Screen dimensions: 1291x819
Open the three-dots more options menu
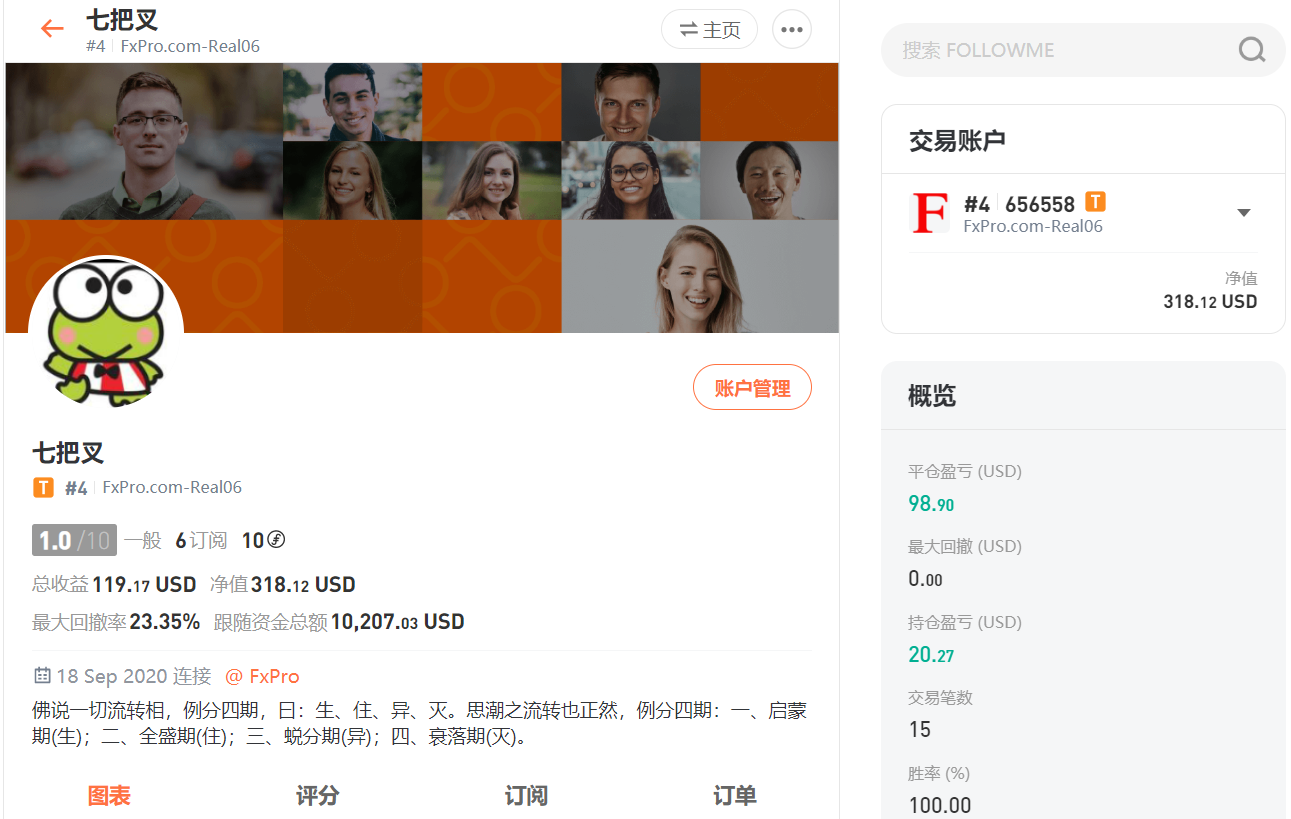point(792,29)
